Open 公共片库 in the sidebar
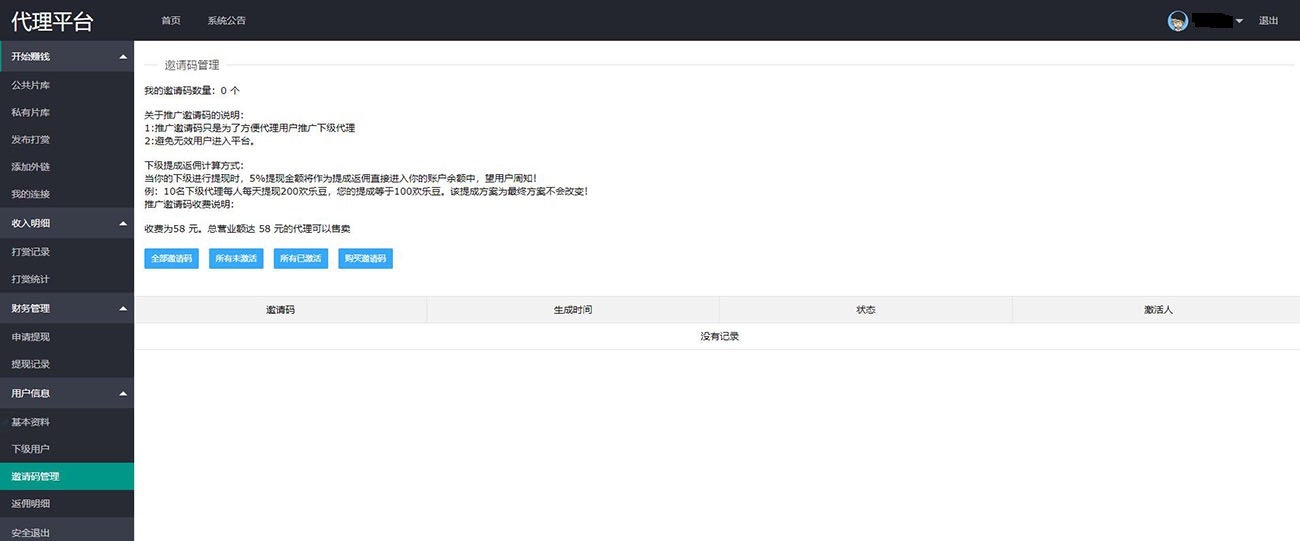 pos(67,85)
